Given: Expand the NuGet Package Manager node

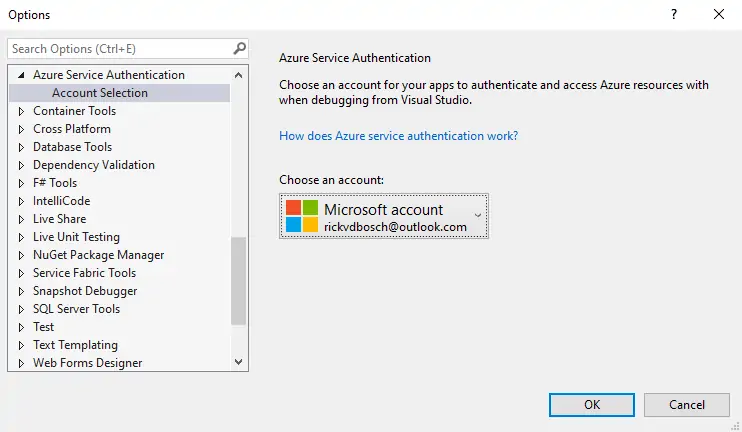Looking at the screenshot, I should pos(21,255).
